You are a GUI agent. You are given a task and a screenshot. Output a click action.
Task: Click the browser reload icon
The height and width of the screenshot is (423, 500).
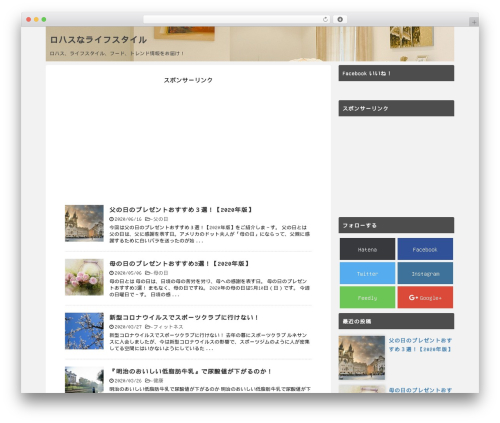click(325, 19)
